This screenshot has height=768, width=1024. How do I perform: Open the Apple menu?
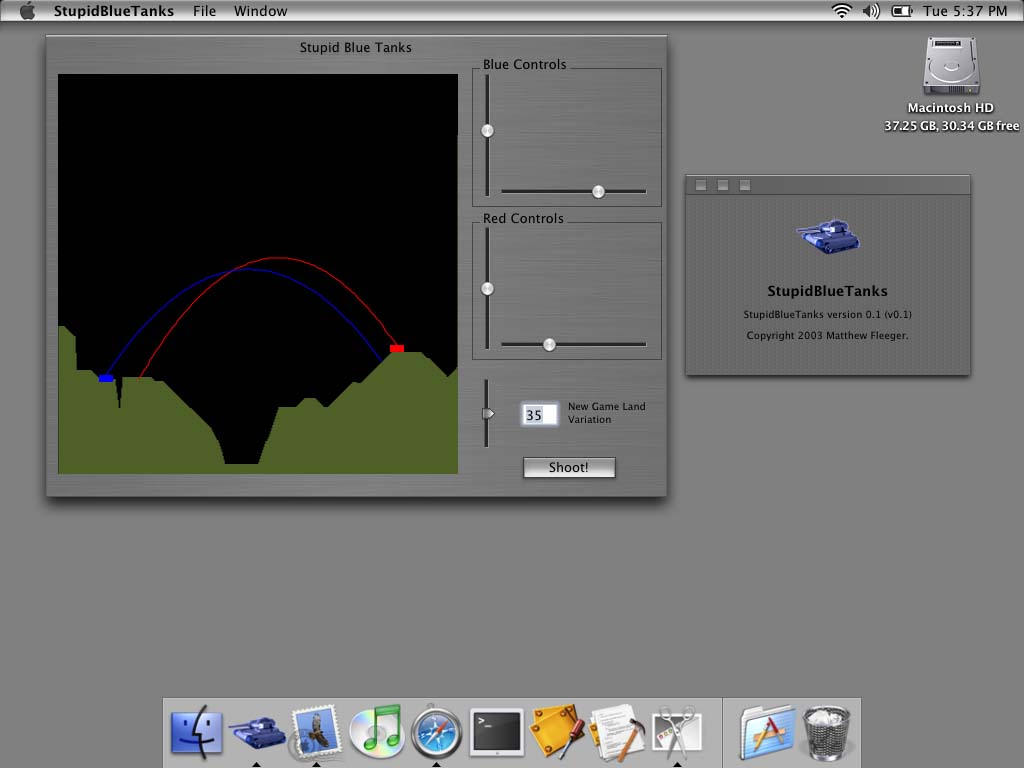click(27, 11)
